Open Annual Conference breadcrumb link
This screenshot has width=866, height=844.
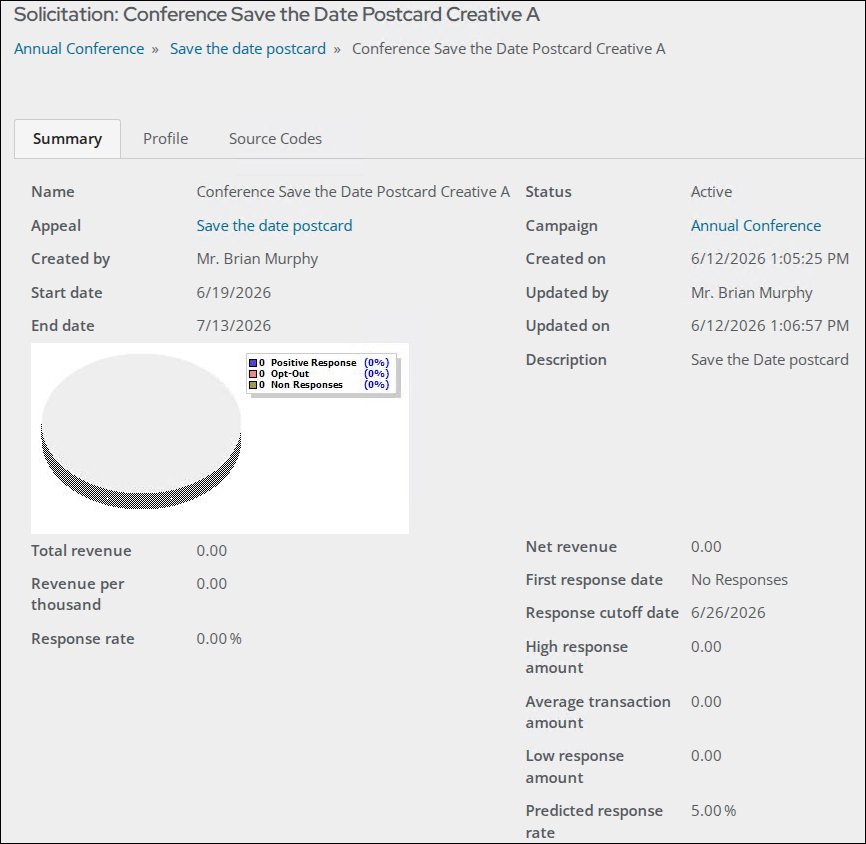(79, 49)
